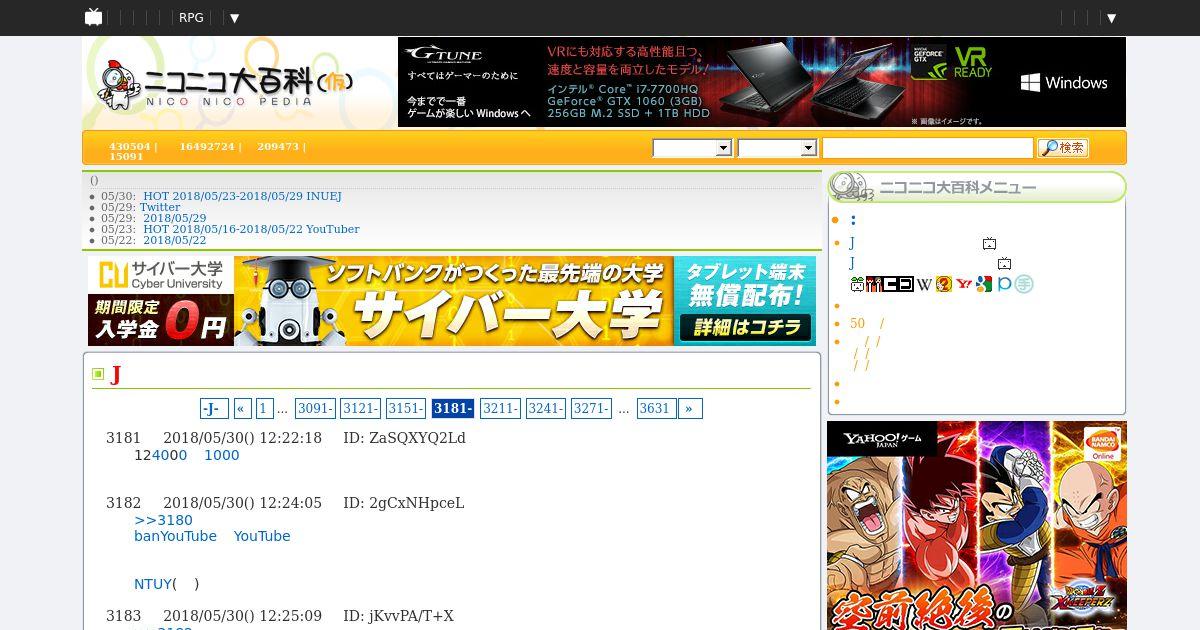Focus the search text field
Image resolution: width=1200 pixels, height=630 pixels.
point(927,148)
